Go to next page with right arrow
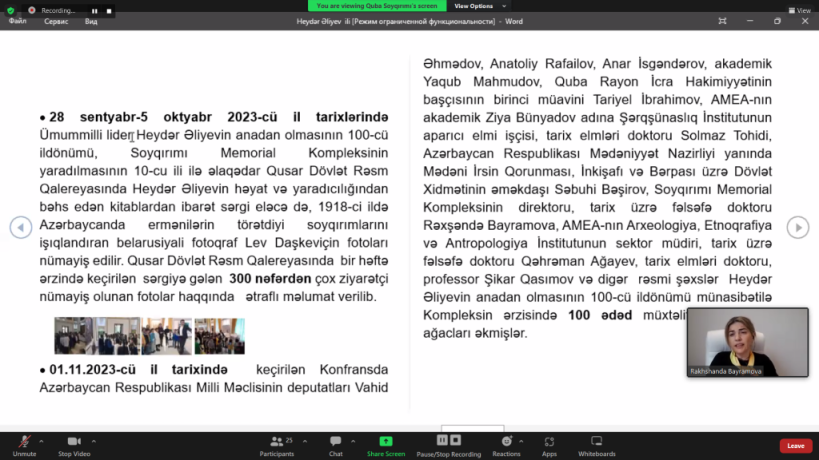The image size is (819, 460). [798, 227]
